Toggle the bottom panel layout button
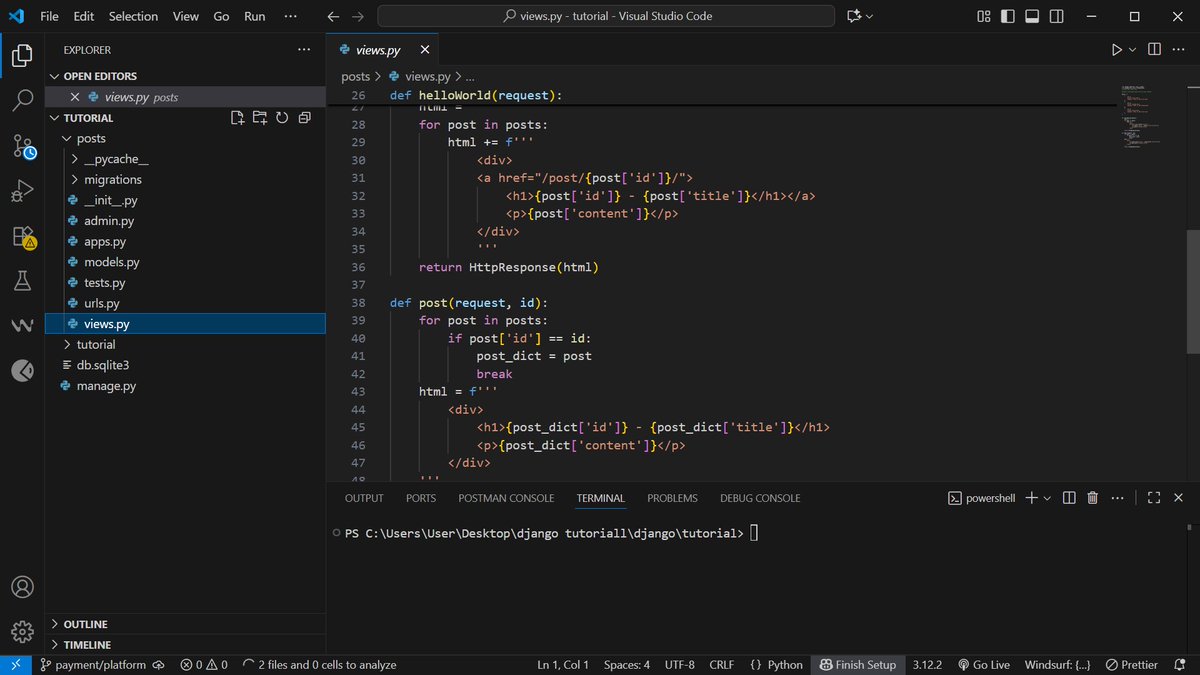 (x=1031, y=16)
